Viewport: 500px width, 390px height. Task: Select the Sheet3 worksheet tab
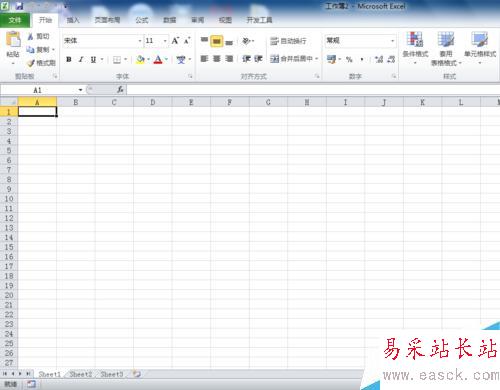tap(112, 374)
